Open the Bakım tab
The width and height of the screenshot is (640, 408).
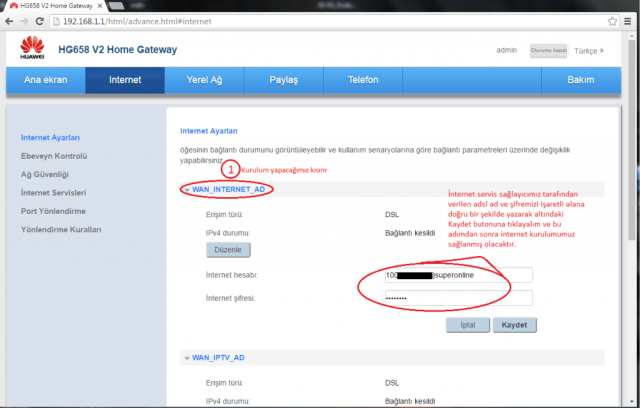pyautogui.click(x=580, y=79)
